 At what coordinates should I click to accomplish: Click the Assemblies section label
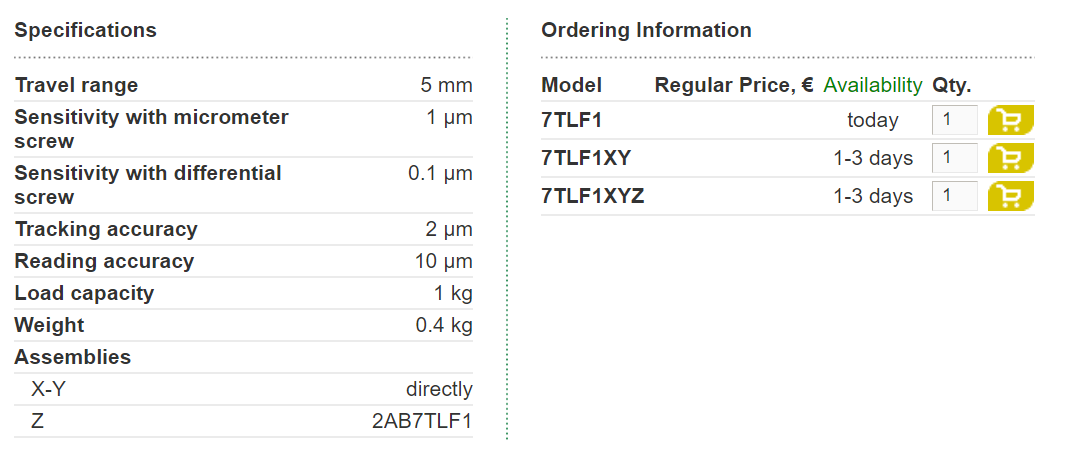72,357
